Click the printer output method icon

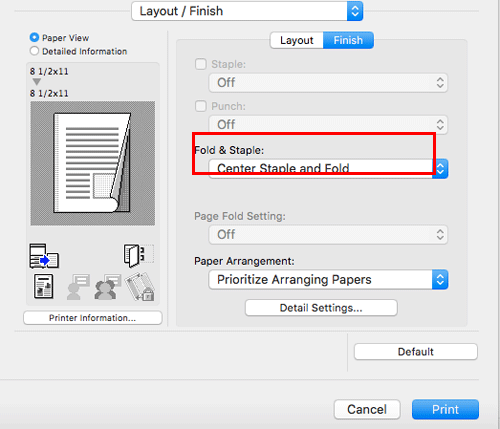[44, 256]
